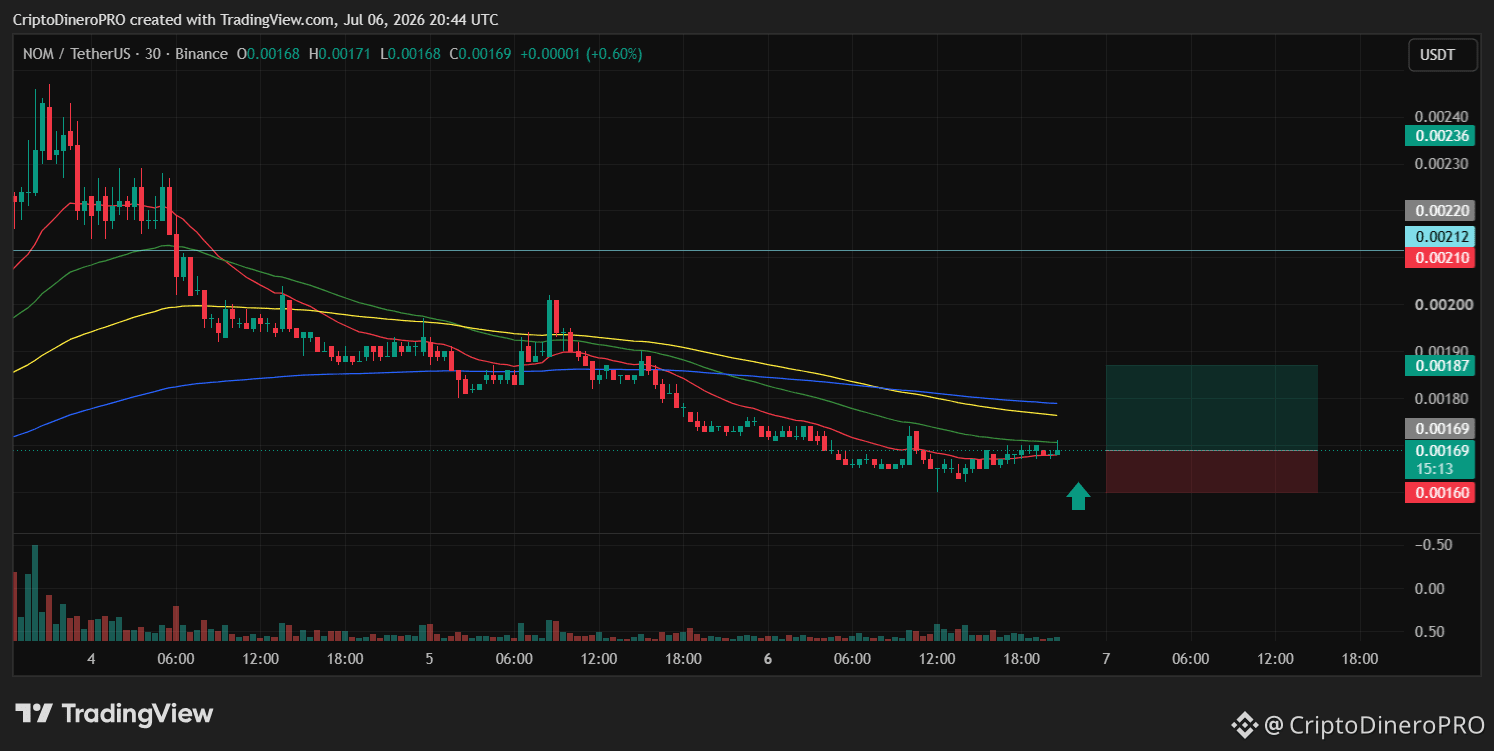Click day 4 on the time axis
1494x751 pixels.
point(91,659)
